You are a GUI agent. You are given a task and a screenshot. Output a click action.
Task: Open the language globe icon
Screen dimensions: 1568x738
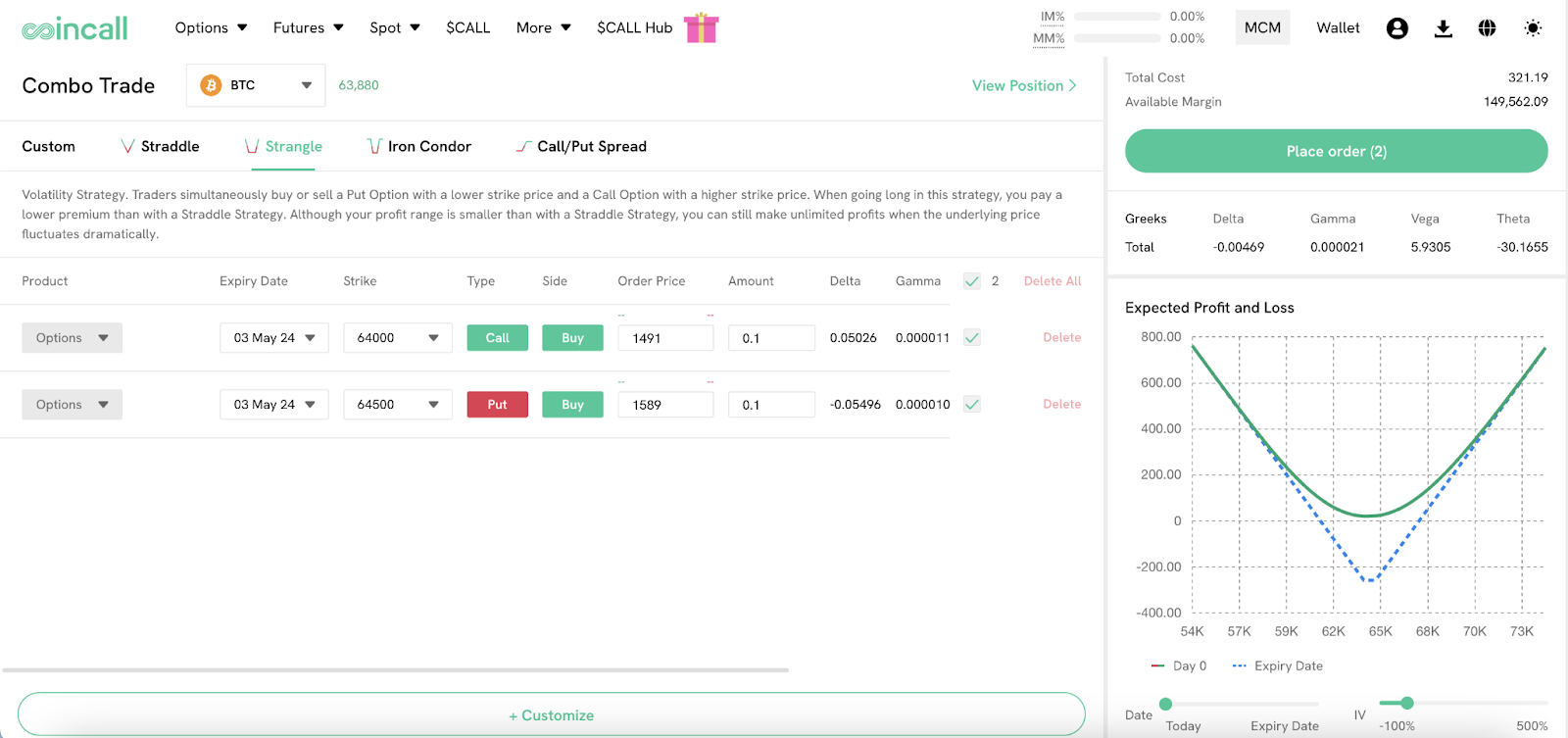pos(1487,28)
